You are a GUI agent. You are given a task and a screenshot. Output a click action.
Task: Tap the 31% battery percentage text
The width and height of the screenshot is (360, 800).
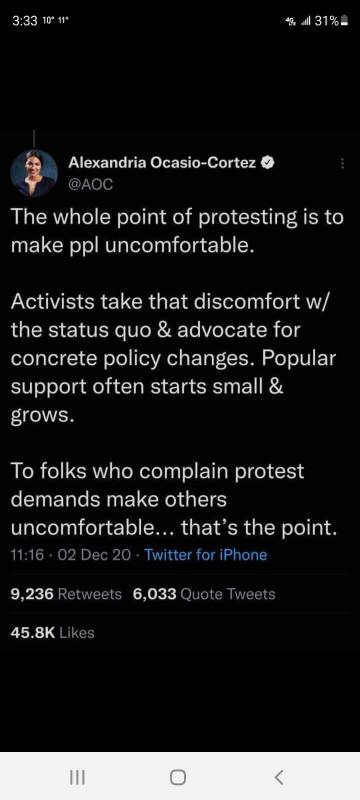(x=327, y=21)
